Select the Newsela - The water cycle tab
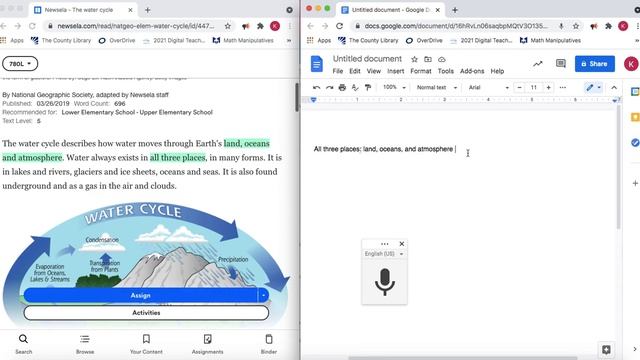640x360 pixels. point(83,10)
